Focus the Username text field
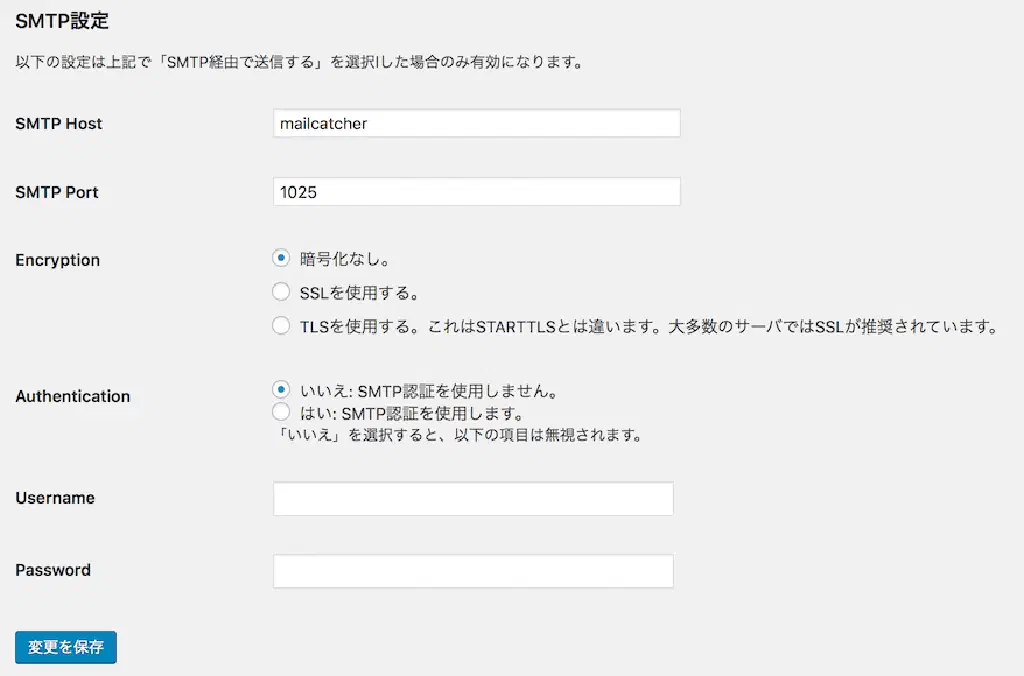The height and width of the screenshot is (676, 1024). pyautogui.click(x=473, y=498)
